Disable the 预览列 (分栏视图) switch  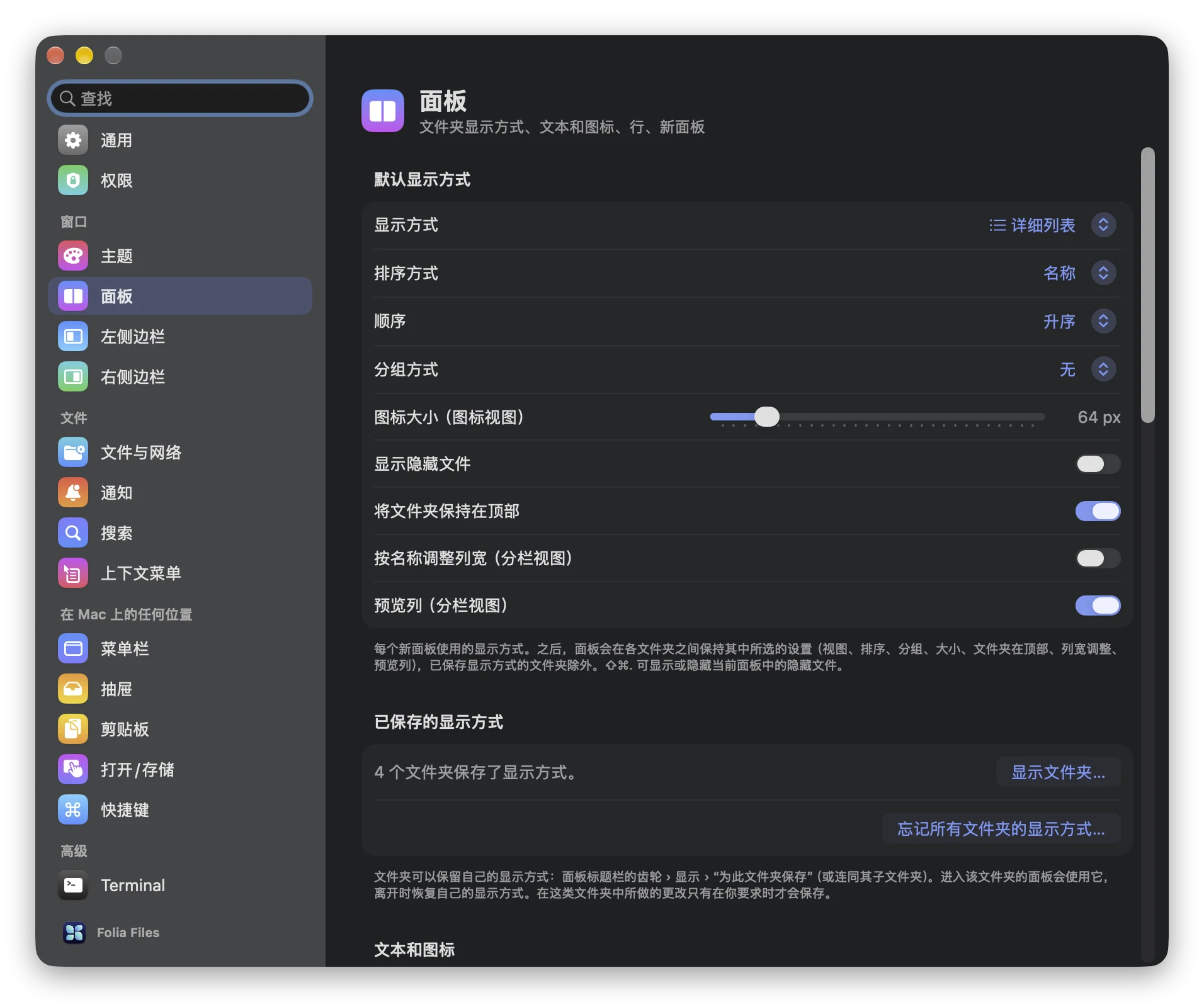pyautogui.click(x=1098, y=605)
